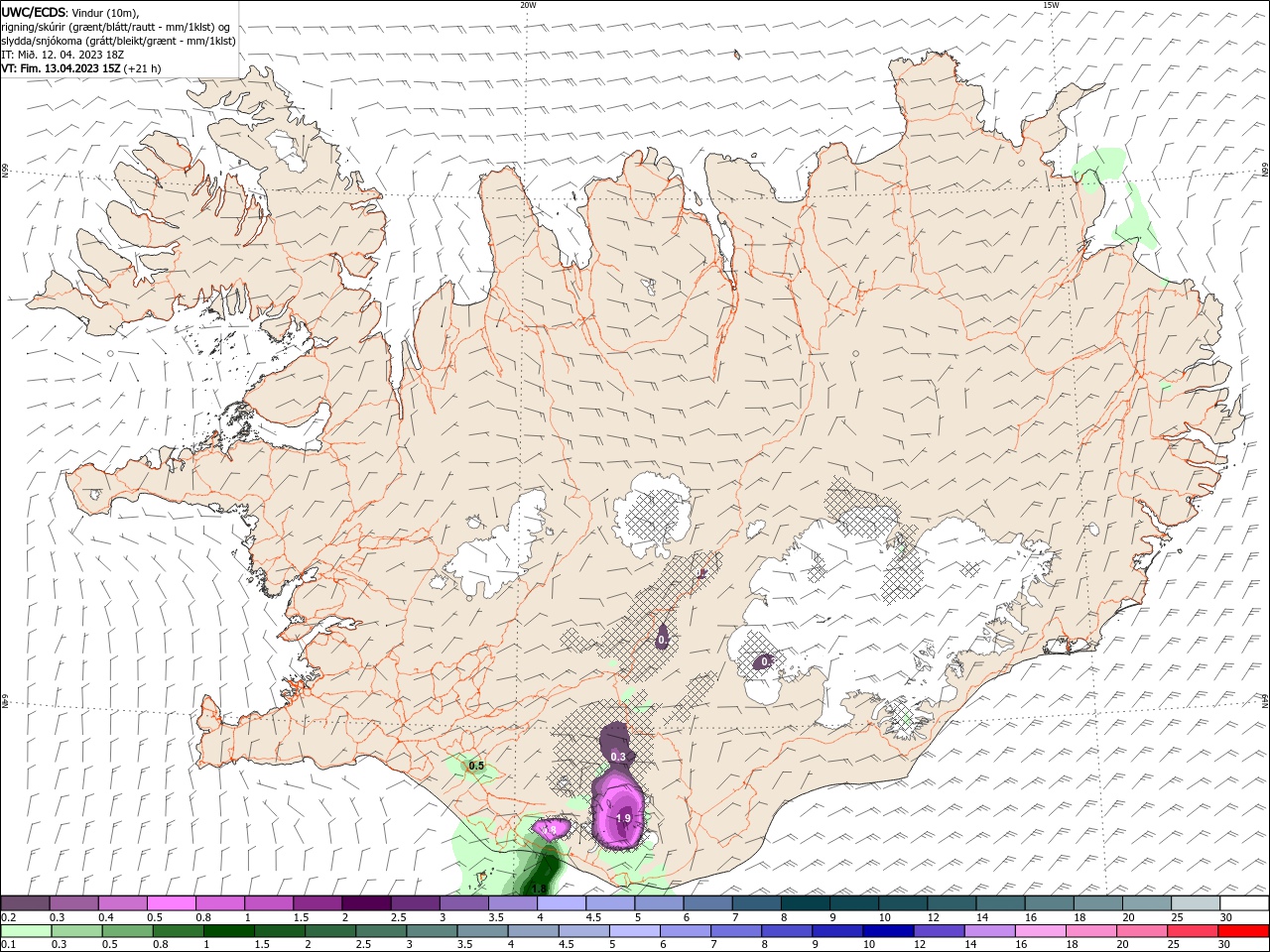Click the '1.8' value in the dark green rain band
Viewport: 1270px width, 952px height.
pyautogui.click(x=540, y=889)
